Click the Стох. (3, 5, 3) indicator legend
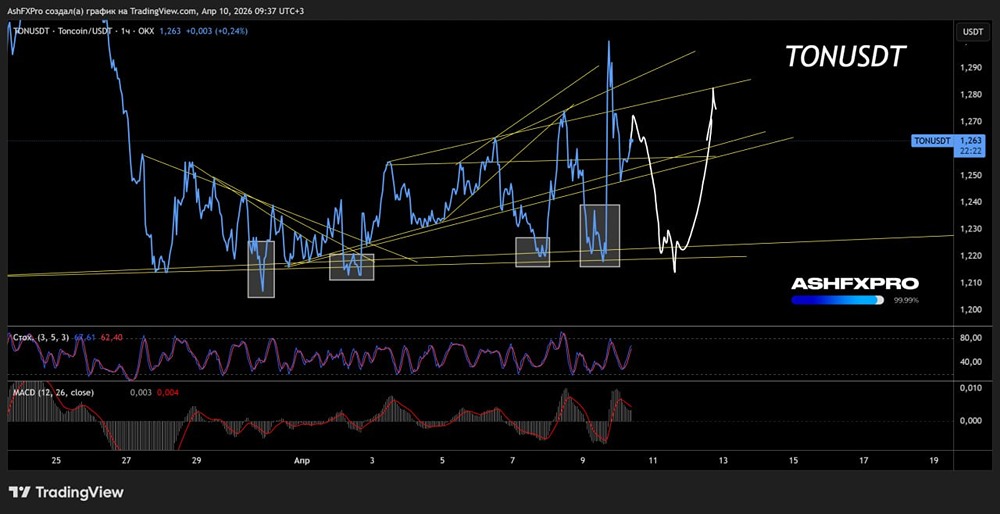The image size is (1000, 514). pyautogui.click(x=41, y=337)
